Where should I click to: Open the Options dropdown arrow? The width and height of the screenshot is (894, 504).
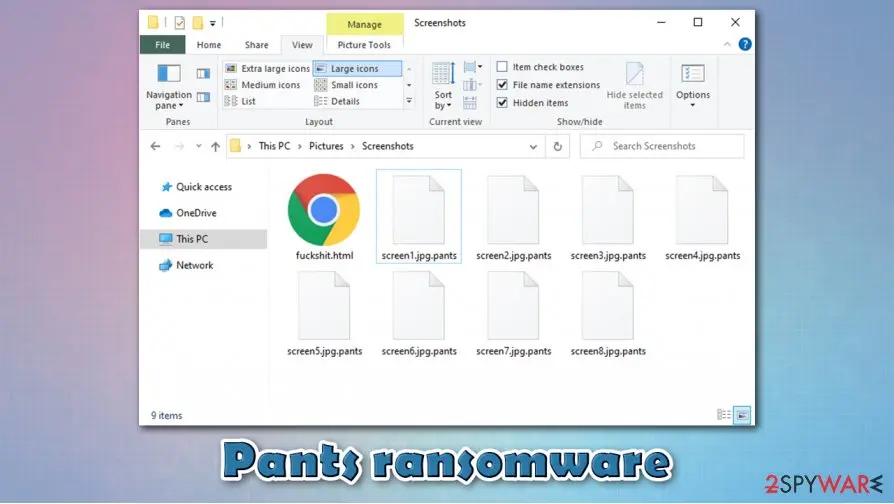point(693,105)
